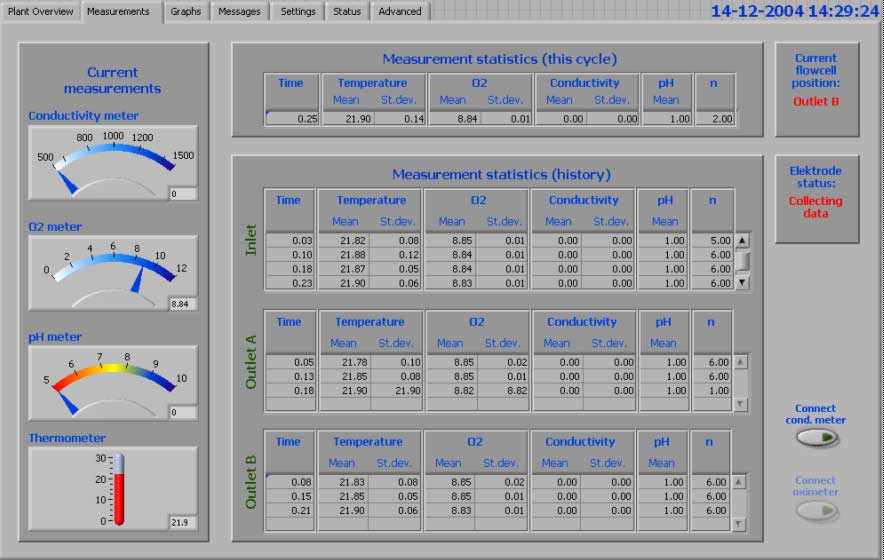Click the Outlet B flowcell position indicator

point(816,101)
